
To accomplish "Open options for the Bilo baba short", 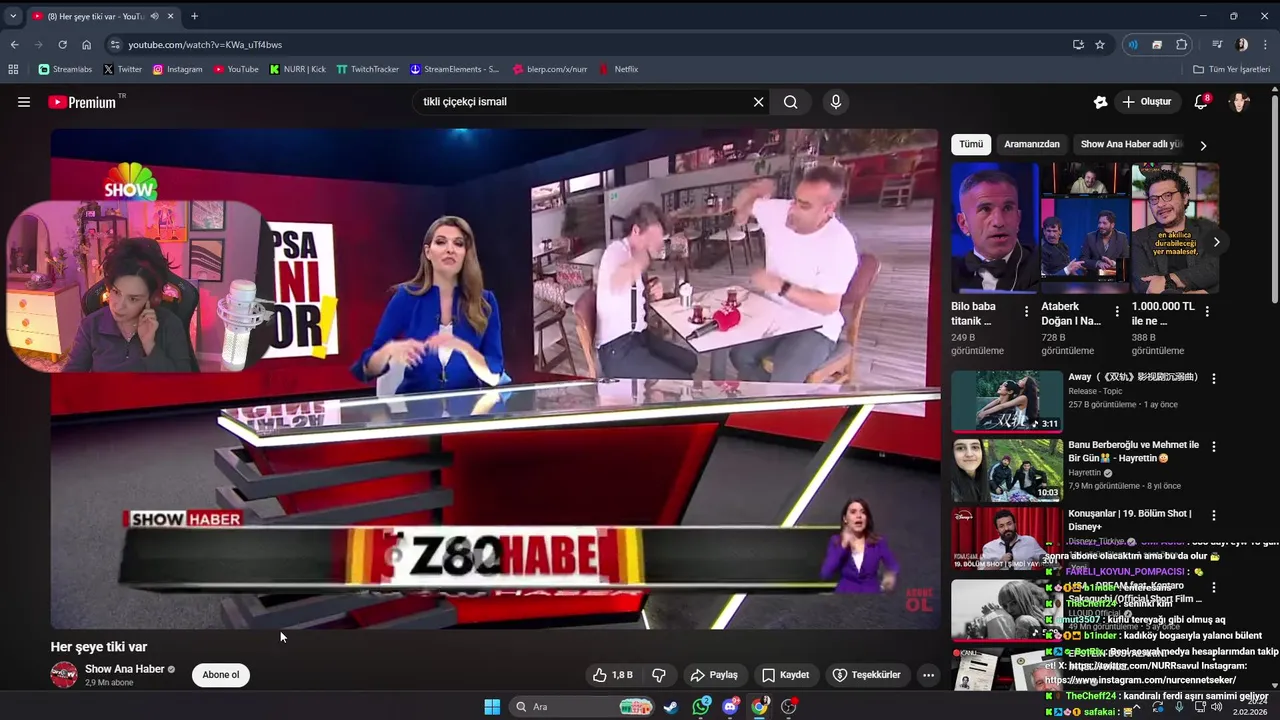I will coord(1026,312).
